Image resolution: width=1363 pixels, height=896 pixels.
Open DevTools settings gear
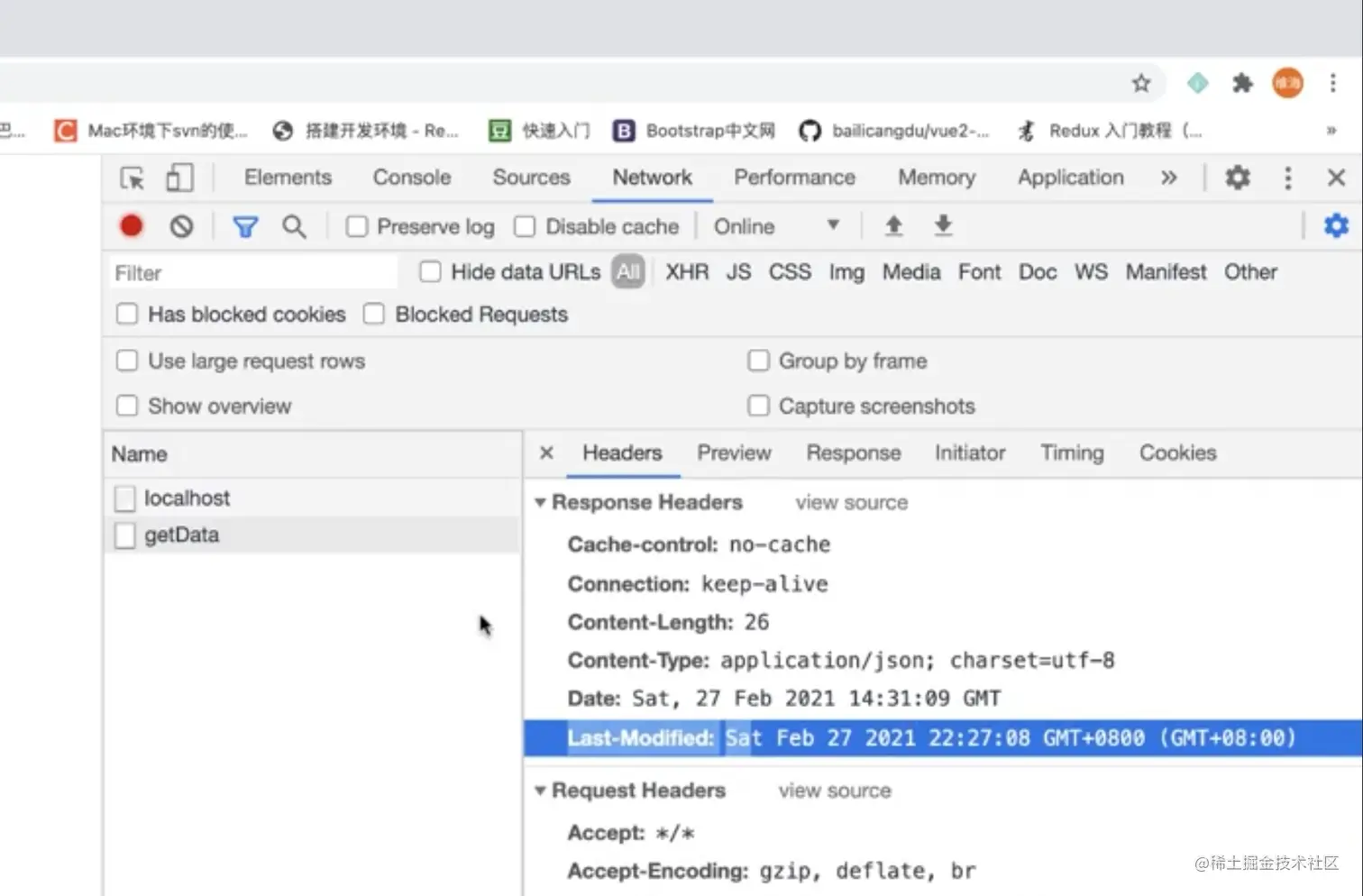pos(1238,178)
